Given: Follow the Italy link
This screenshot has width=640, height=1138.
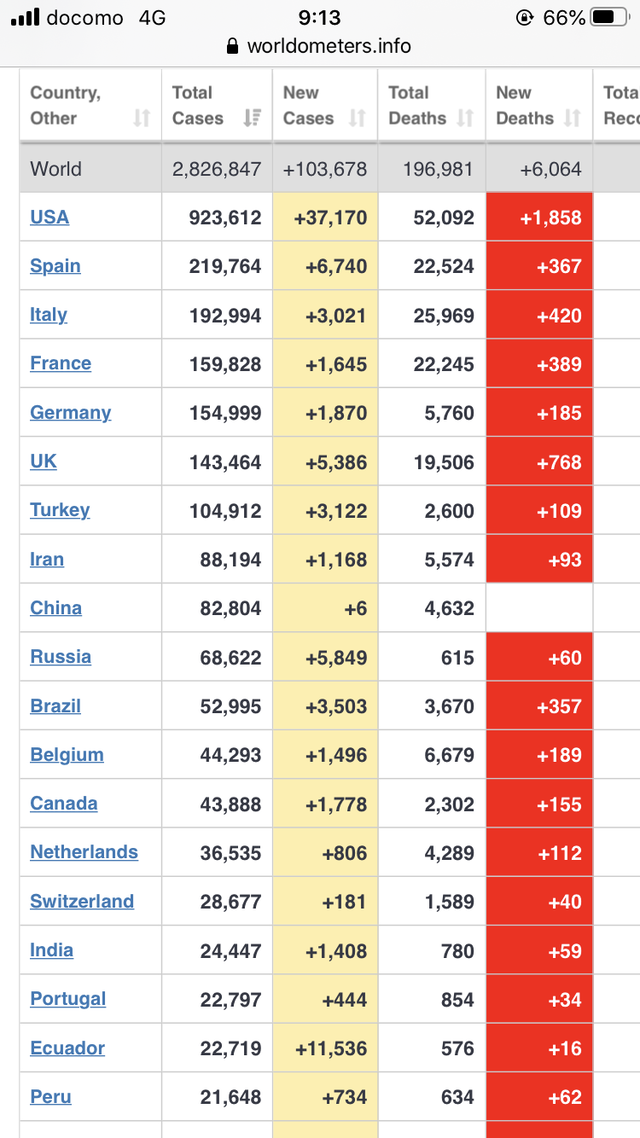Looking at the screenshot, I should pos(49,314).
